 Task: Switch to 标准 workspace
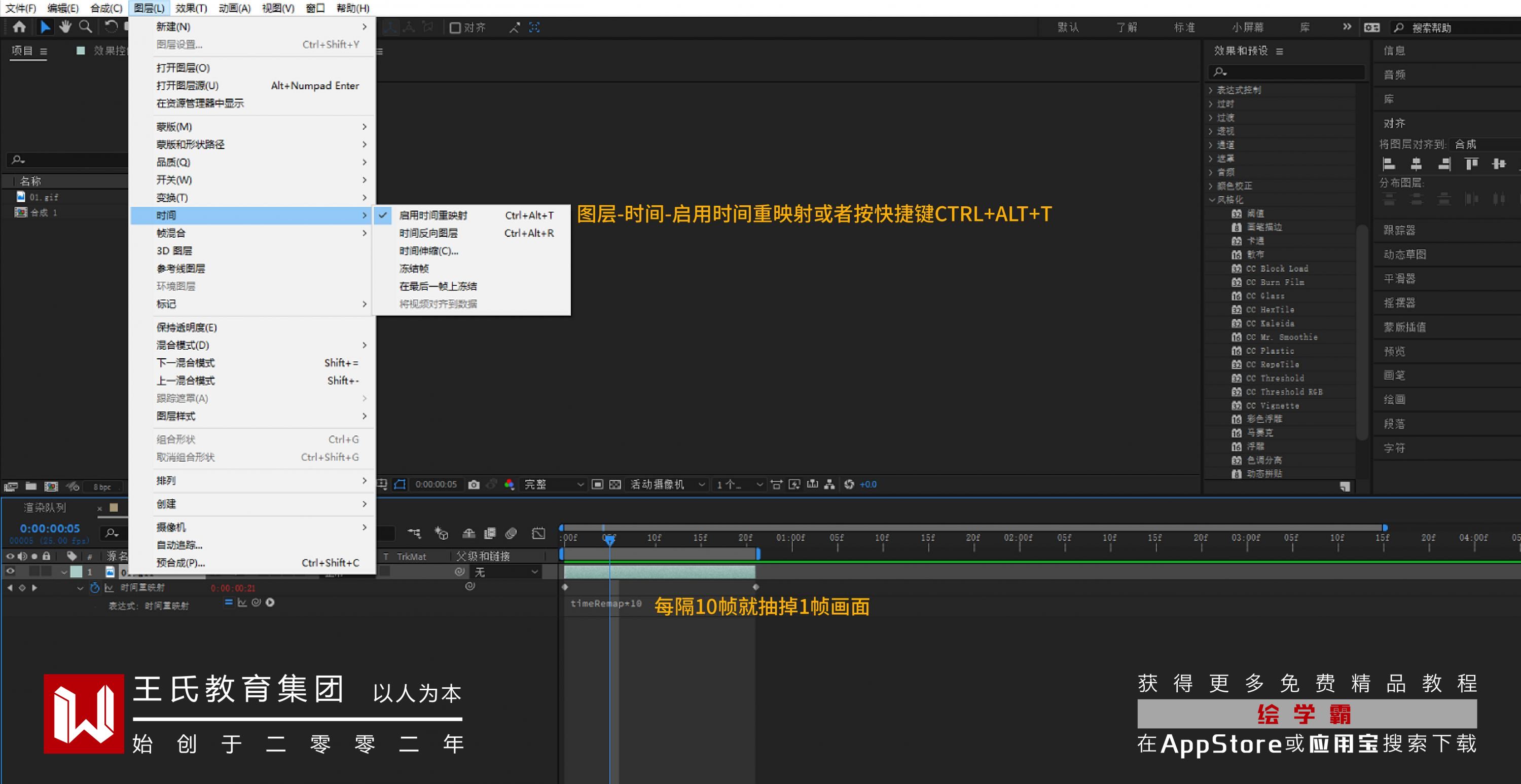tap(1184, 27)
